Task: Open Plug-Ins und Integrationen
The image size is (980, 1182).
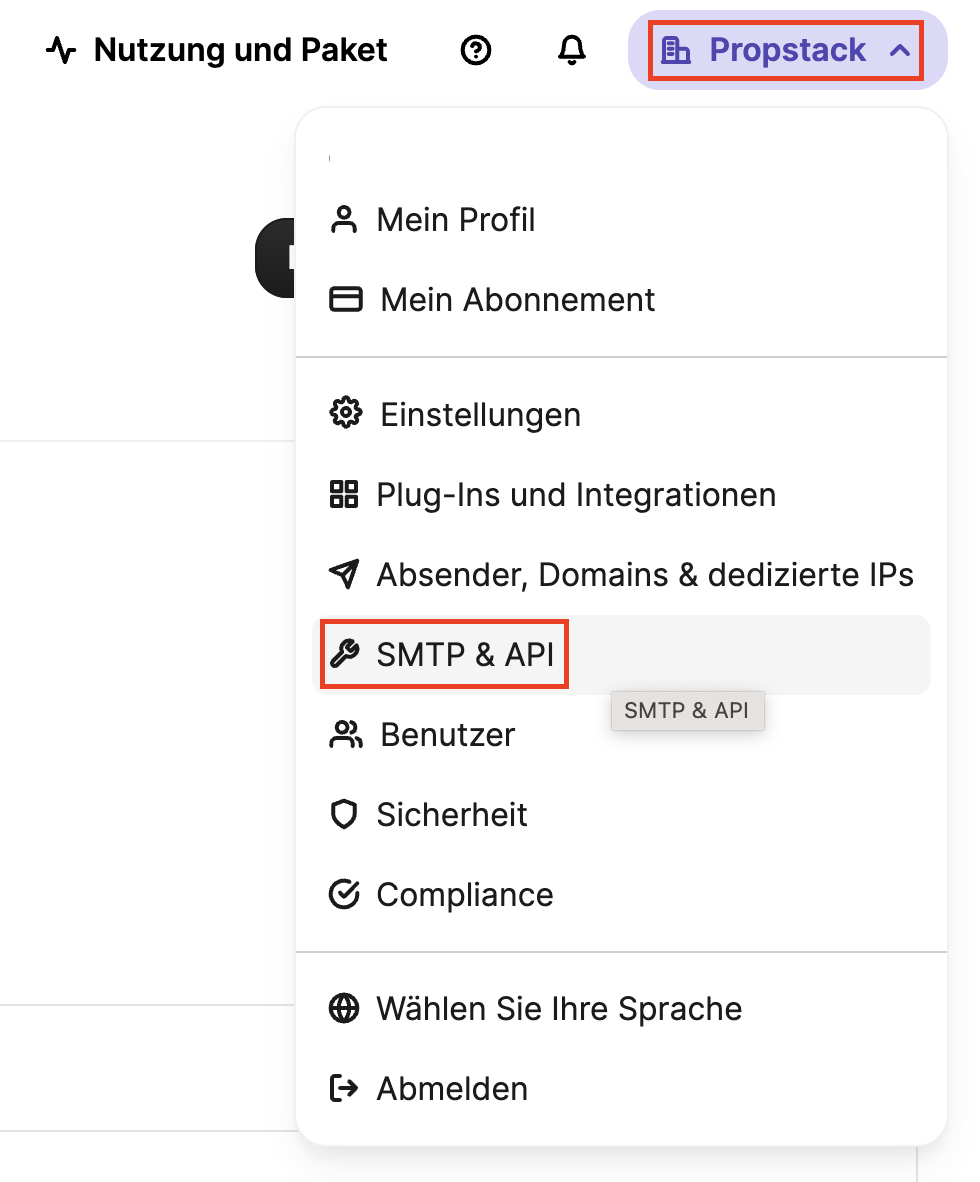Action: coord(576,494)
